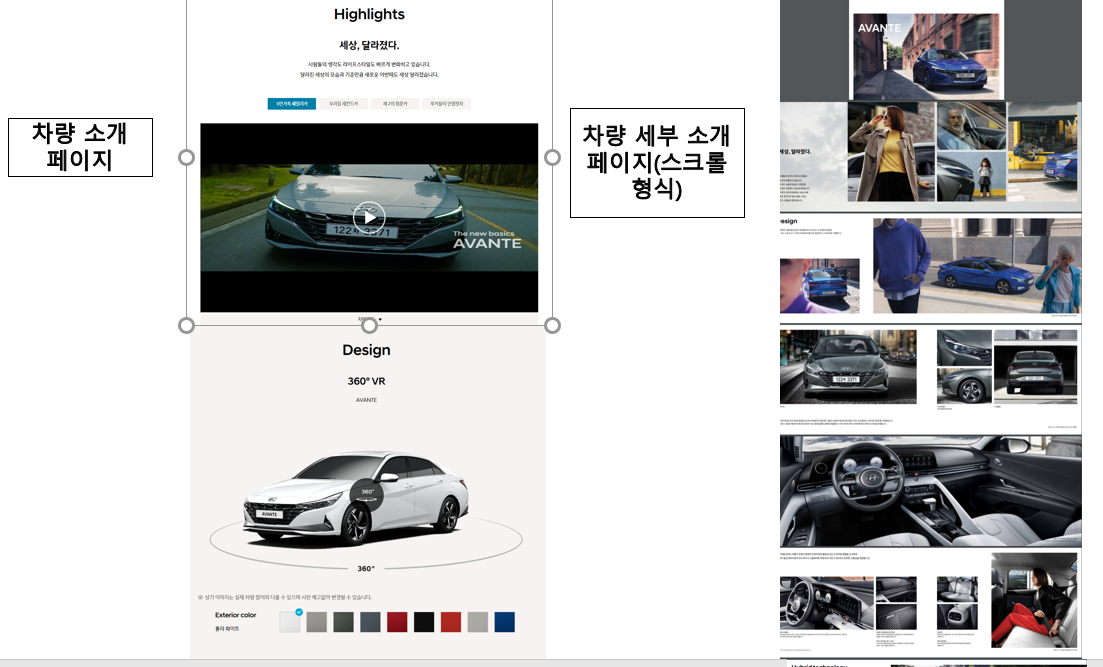Click the 360° badge on the white car

pos(367,493)
